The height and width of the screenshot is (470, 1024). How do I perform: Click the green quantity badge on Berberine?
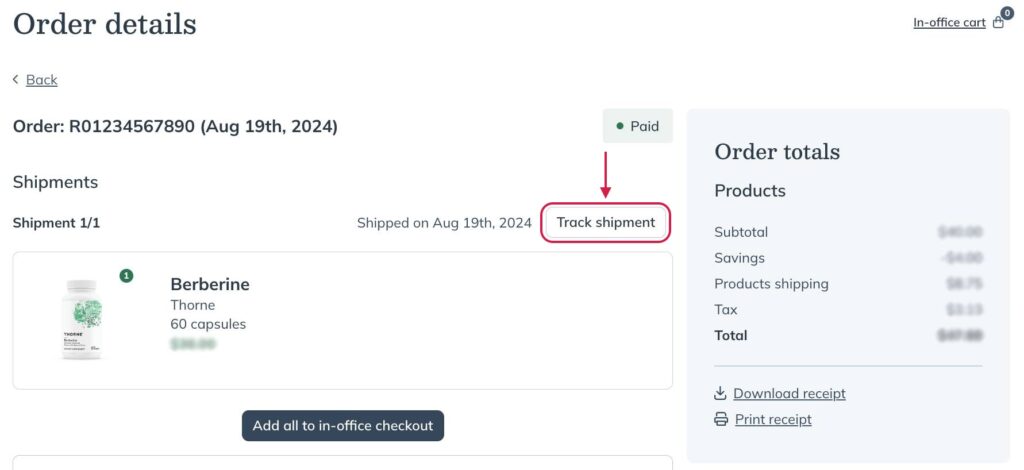click(x=126, y=275)
